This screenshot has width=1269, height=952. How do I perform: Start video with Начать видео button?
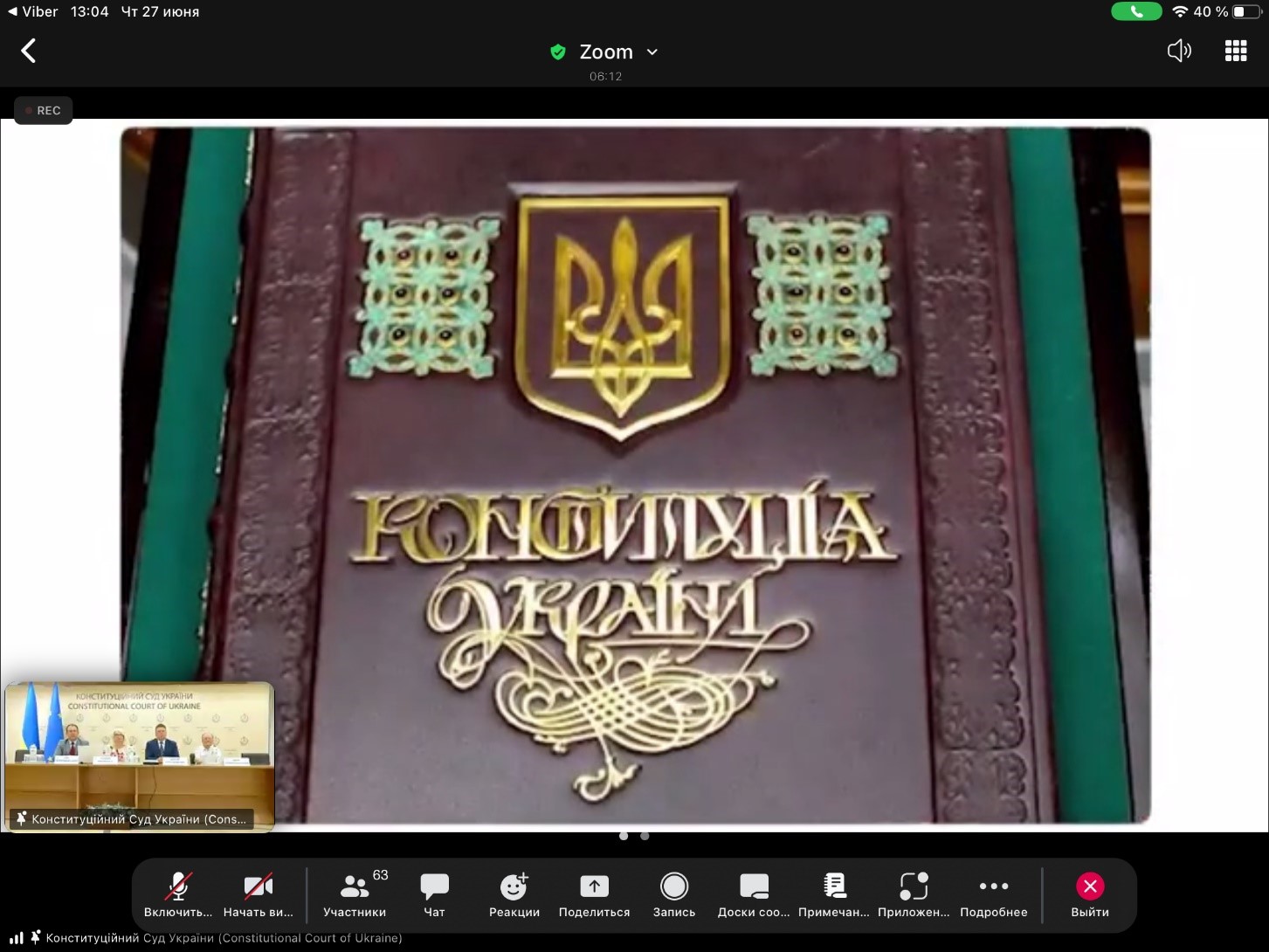click(259, 895)
